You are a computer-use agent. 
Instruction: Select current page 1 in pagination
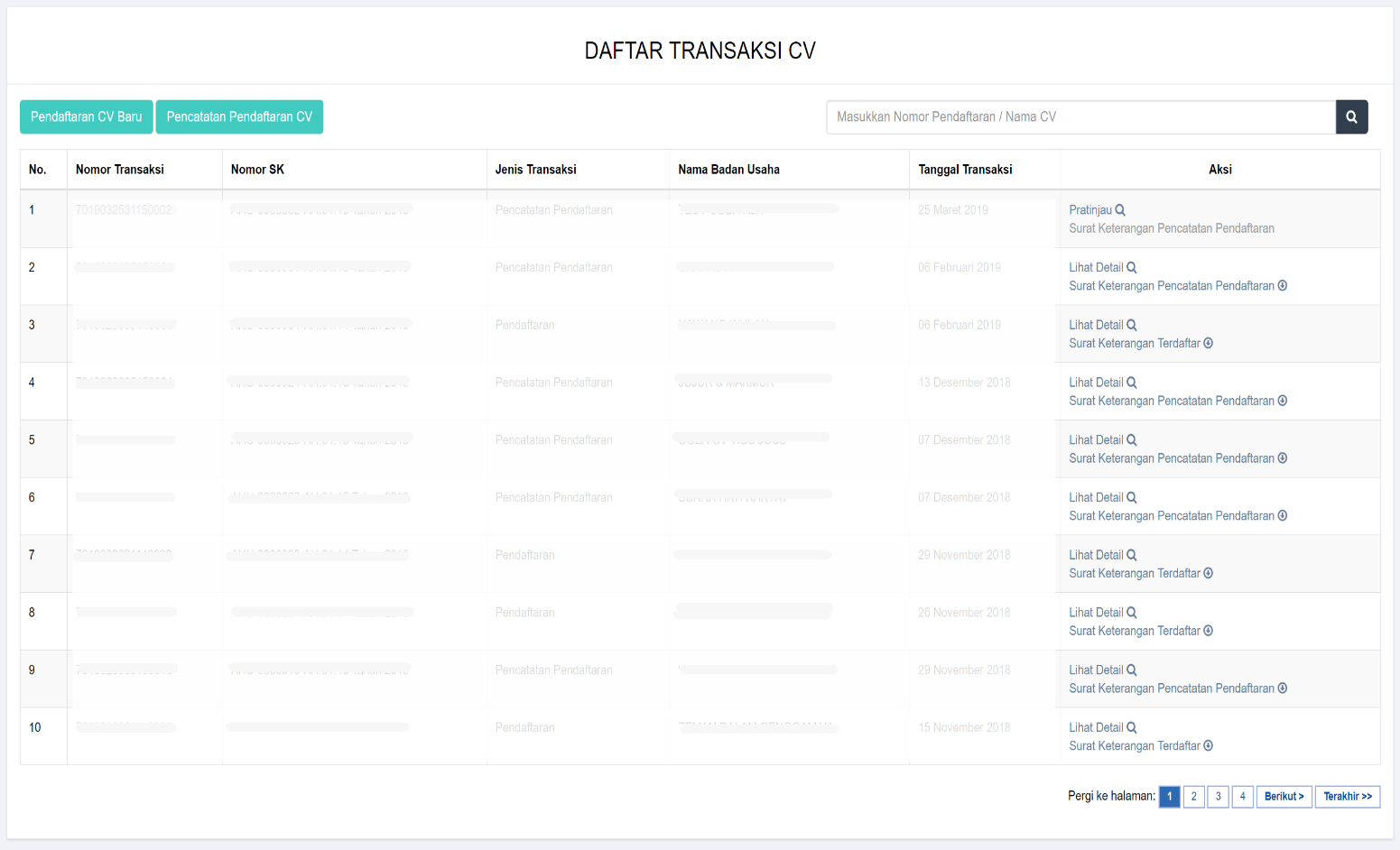coord(1169,797)
